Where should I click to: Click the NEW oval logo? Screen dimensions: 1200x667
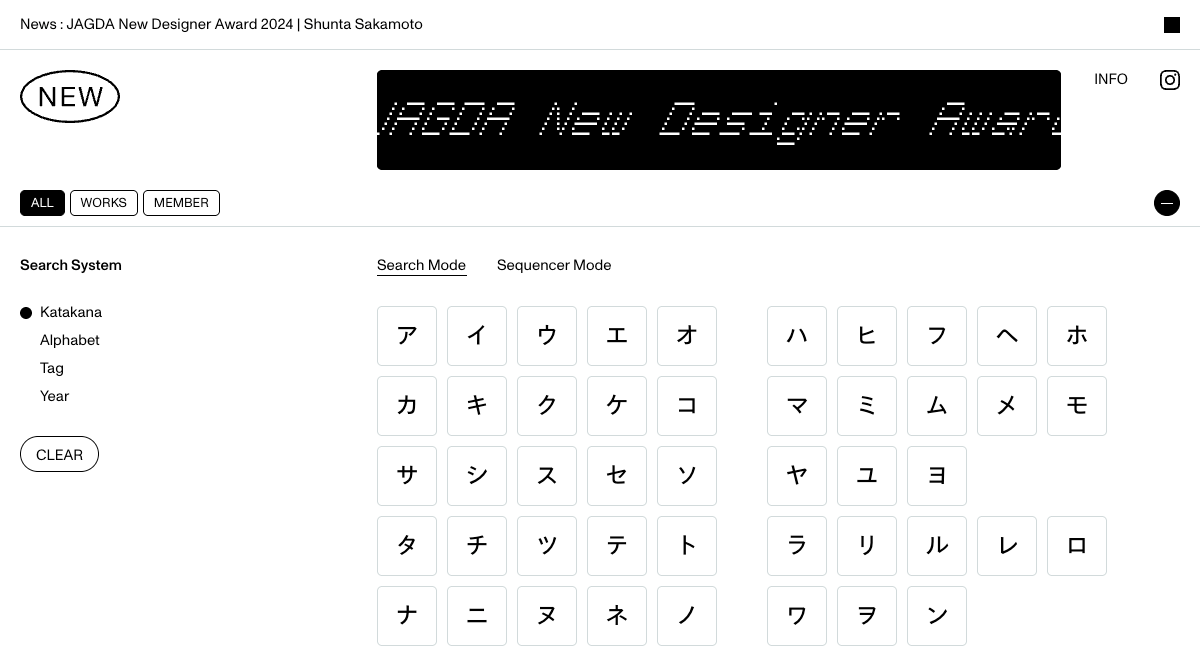click(70, 97)
